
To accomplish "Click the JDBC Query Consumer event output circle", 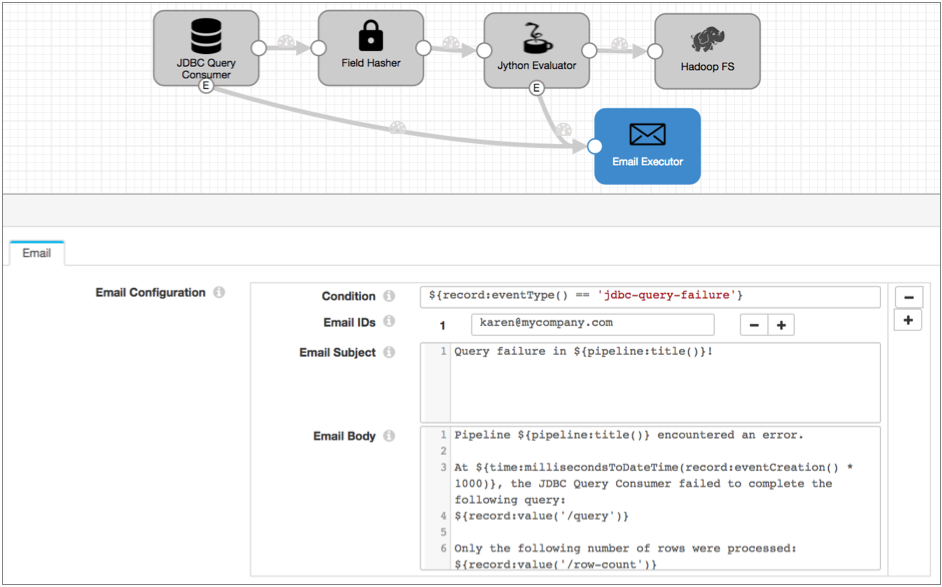I will 206,86.
